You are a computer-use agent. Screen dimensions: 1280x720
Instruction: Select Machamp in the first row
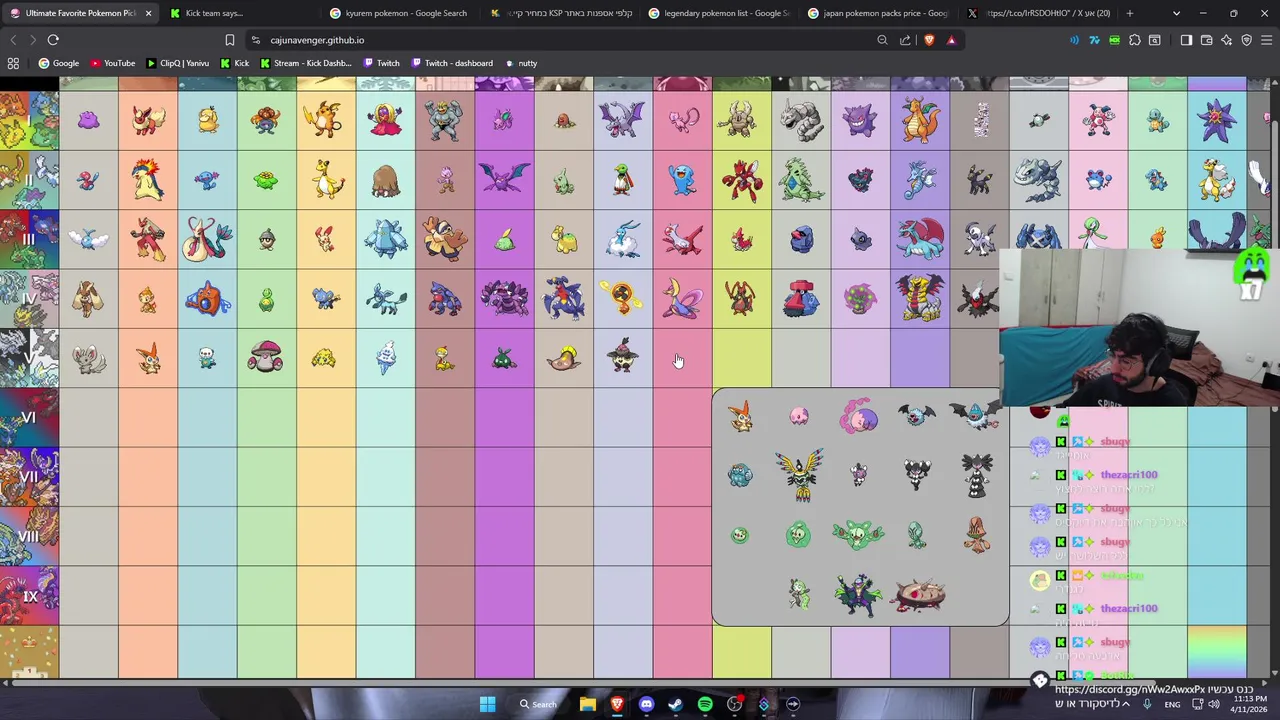pos(444,120)
